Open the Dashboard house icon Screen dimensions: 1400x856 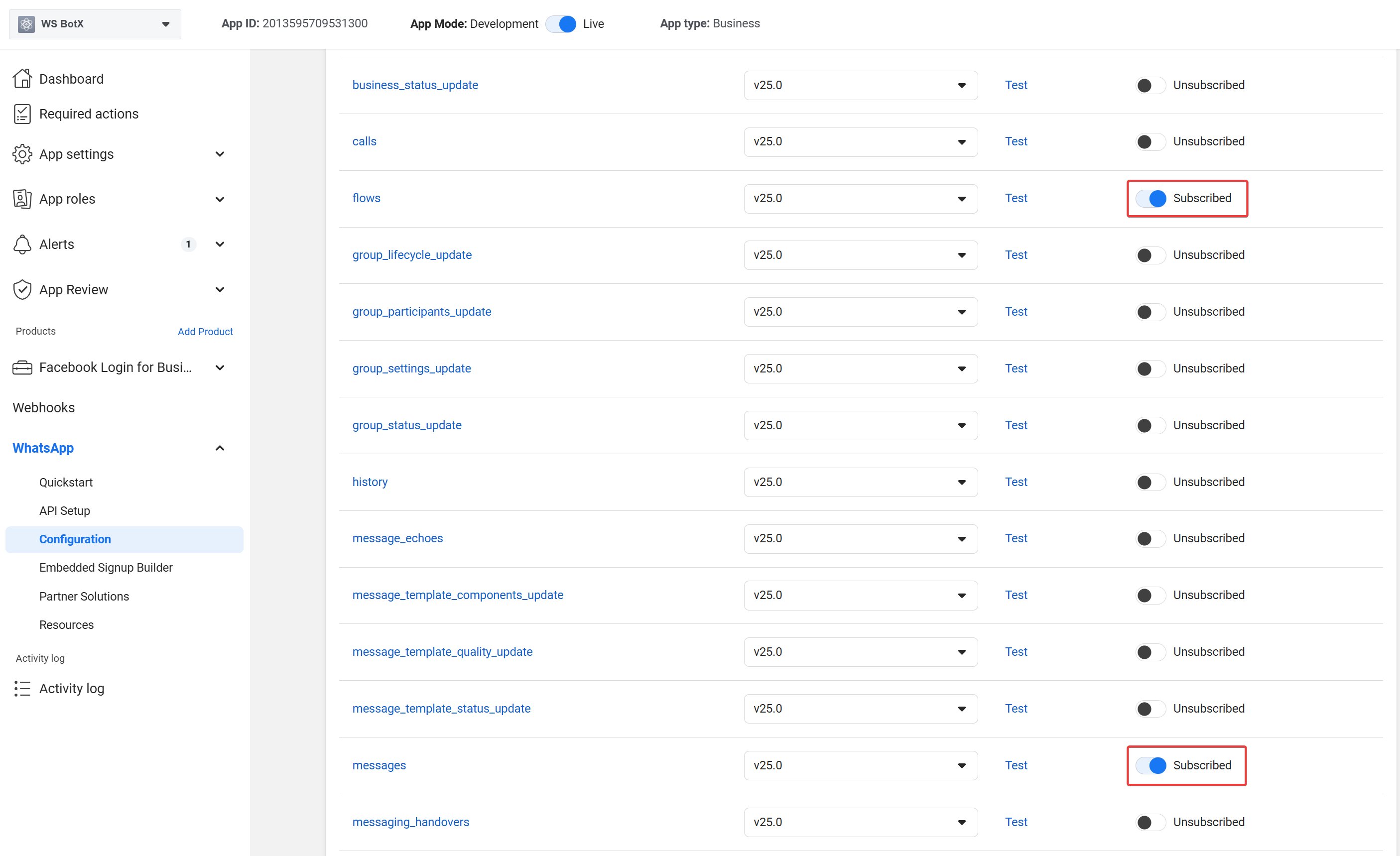coord(22,78)
